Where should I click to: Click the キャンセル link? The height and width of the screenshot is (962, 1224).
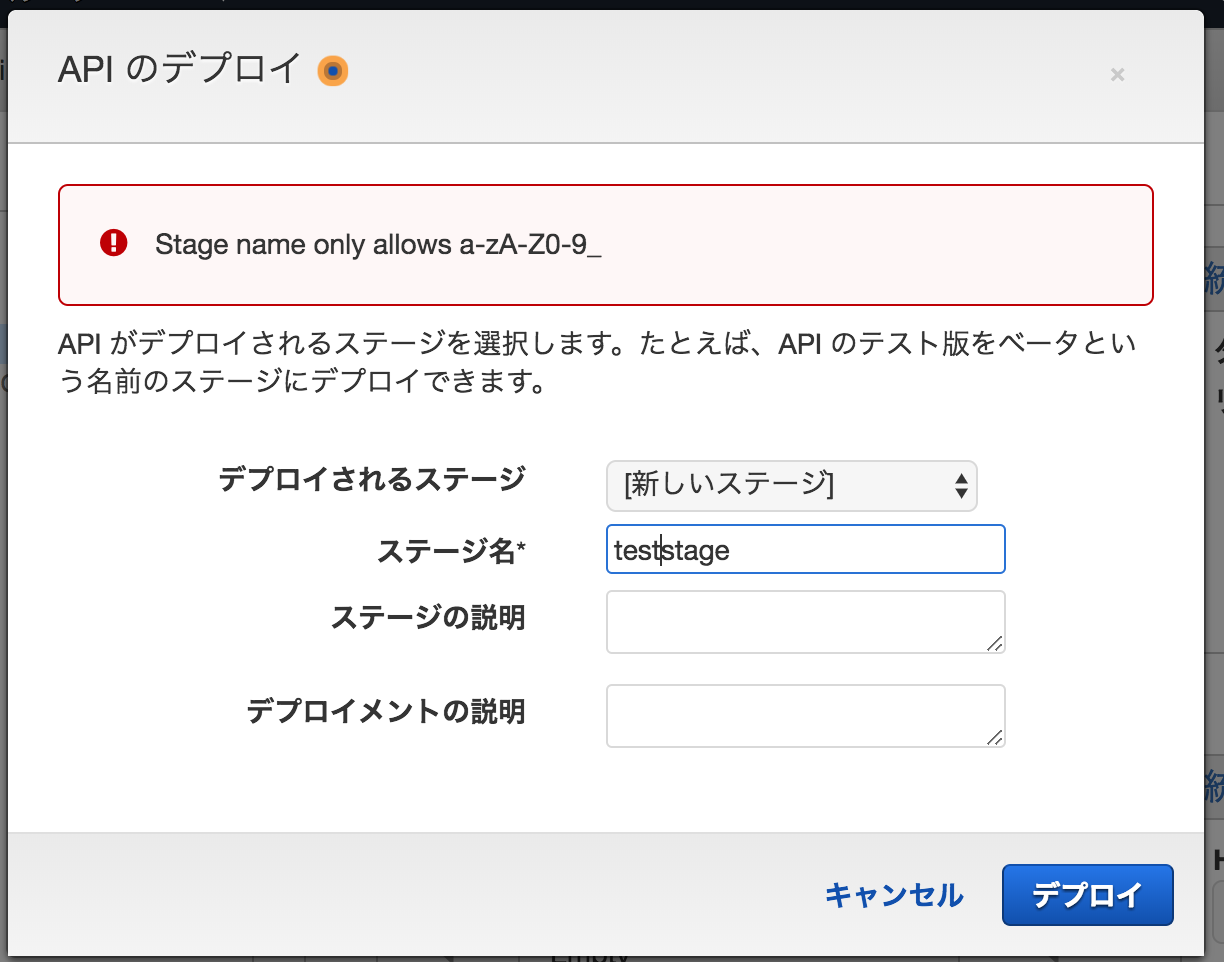pos(893,895)
